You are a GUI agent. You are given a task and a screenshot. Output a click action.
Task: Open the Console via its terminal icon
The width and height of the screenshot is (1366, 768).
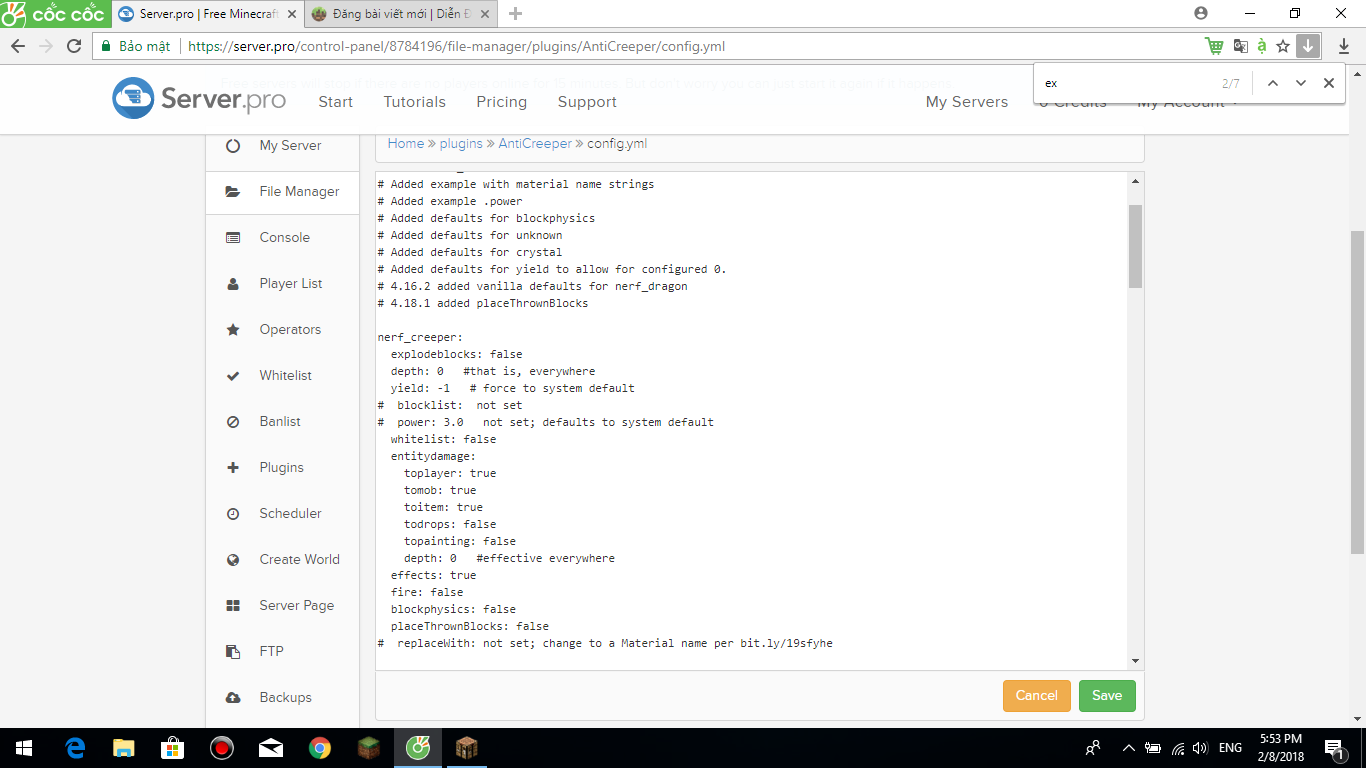[233, 237]
